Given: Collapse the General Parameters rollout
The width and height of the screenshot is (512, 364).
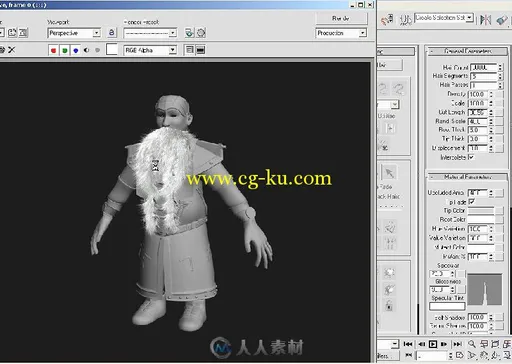Looking at the screenshot, I should tap(467, 51).
